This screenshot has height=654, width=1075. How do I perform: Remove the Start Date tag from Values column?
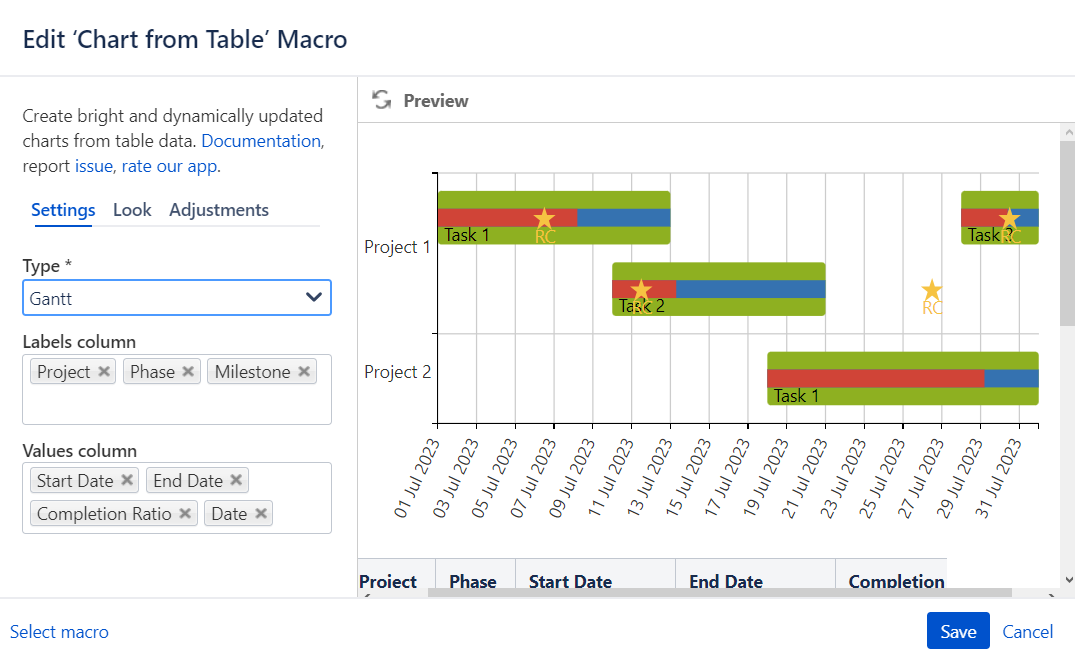[x=127, y=480]
